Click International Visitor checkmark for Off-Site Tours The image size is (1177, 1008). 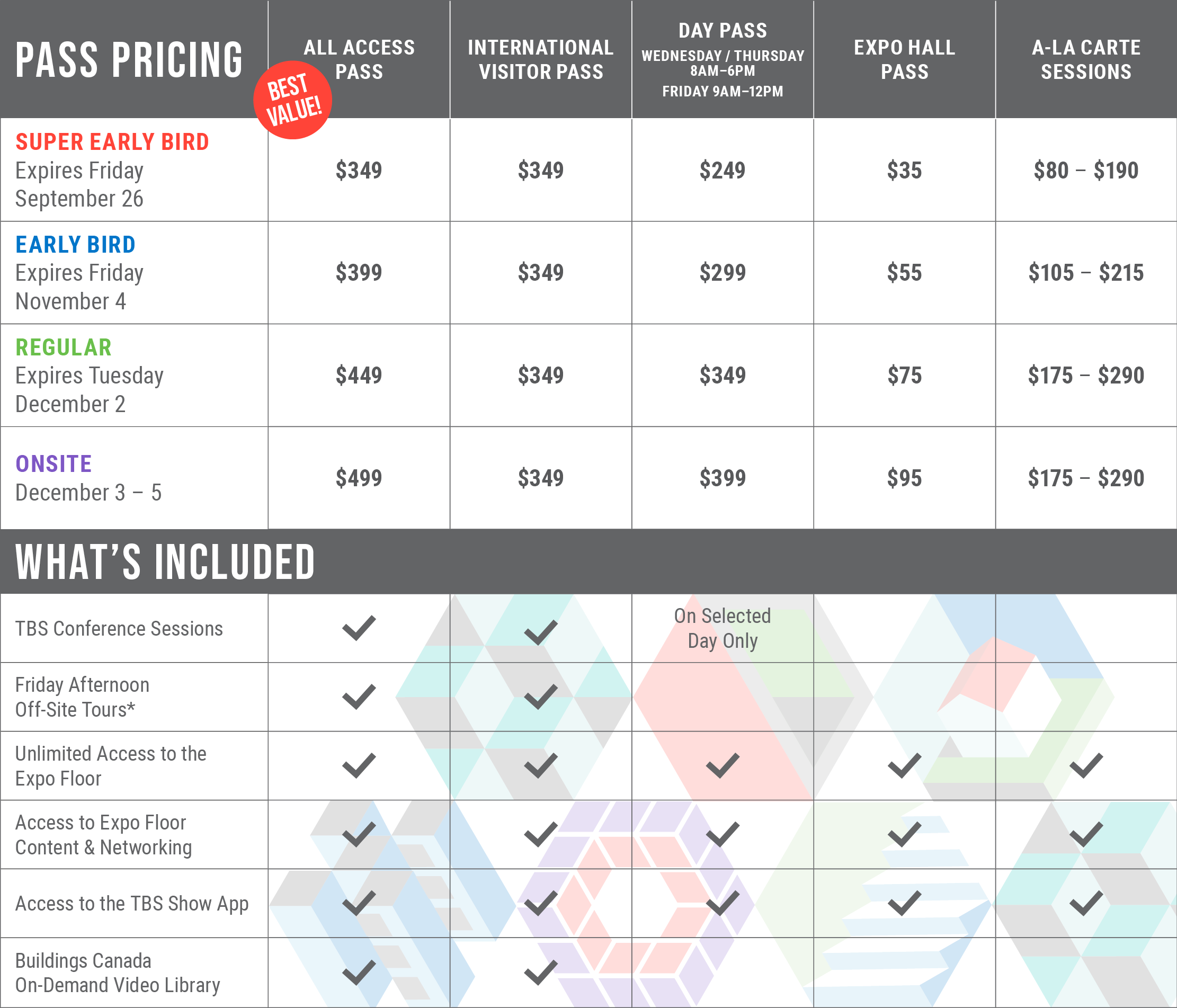pyautogui.click(x=541, y=697)
